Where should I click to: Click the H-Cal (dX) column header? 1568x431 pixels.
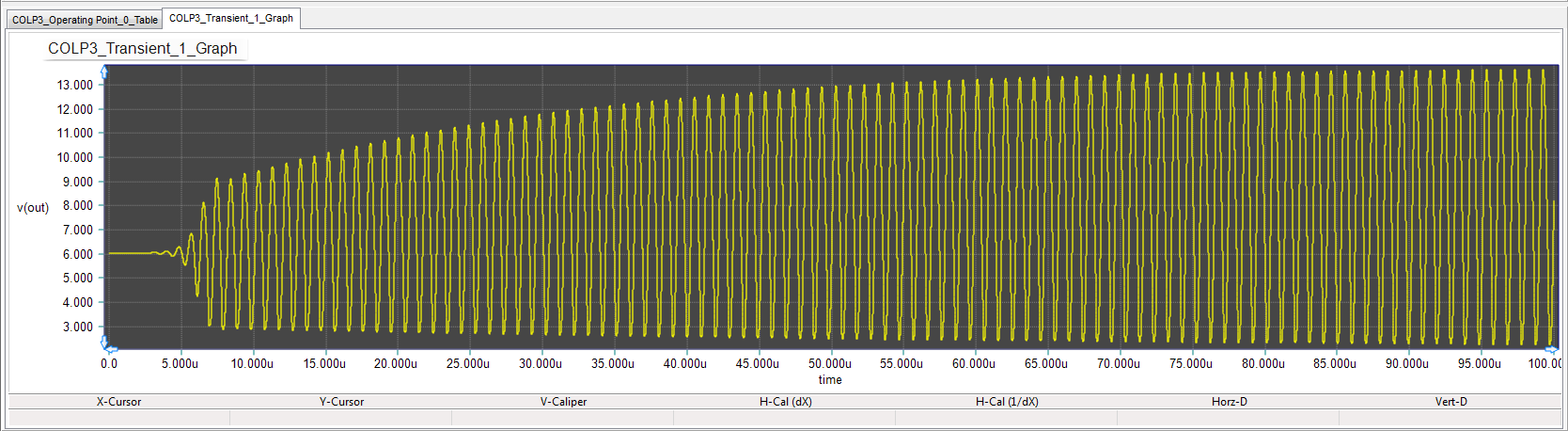786,402
